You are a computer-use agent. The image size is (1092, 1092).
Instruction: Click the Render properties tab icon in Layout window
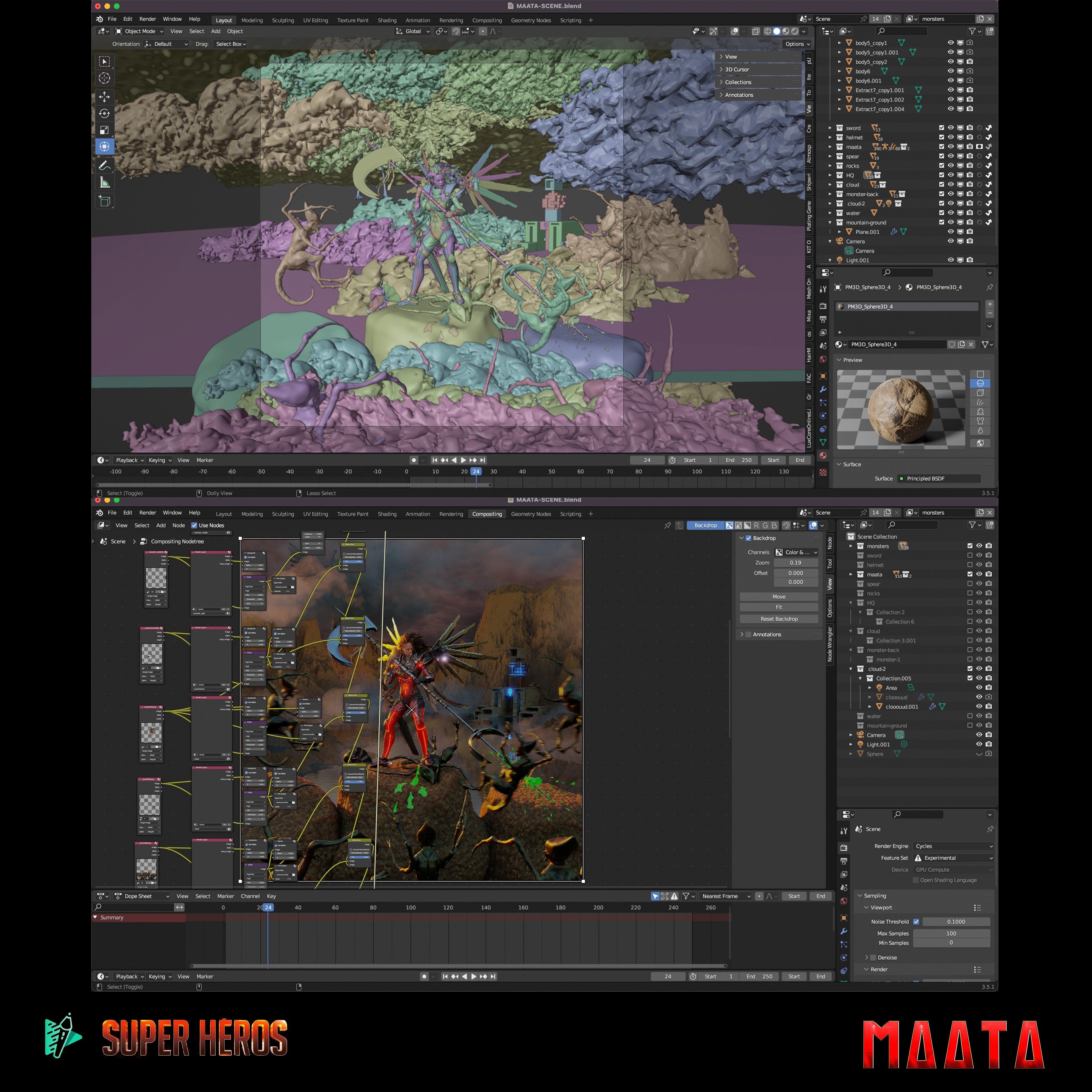coord(823,306)
